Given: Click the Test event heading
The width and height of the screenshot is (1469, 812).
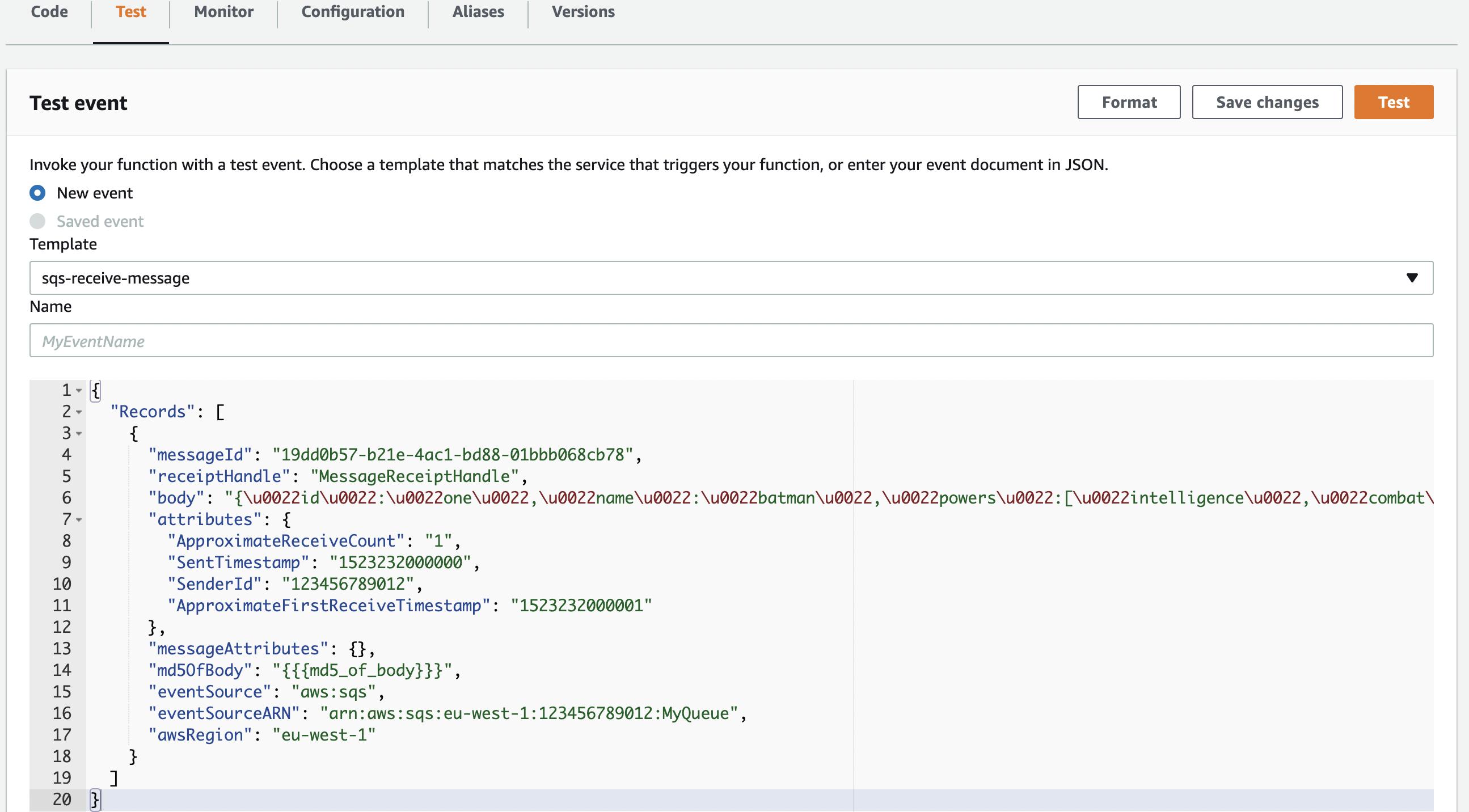Looking at the screenshot, I should click(79, 103).
